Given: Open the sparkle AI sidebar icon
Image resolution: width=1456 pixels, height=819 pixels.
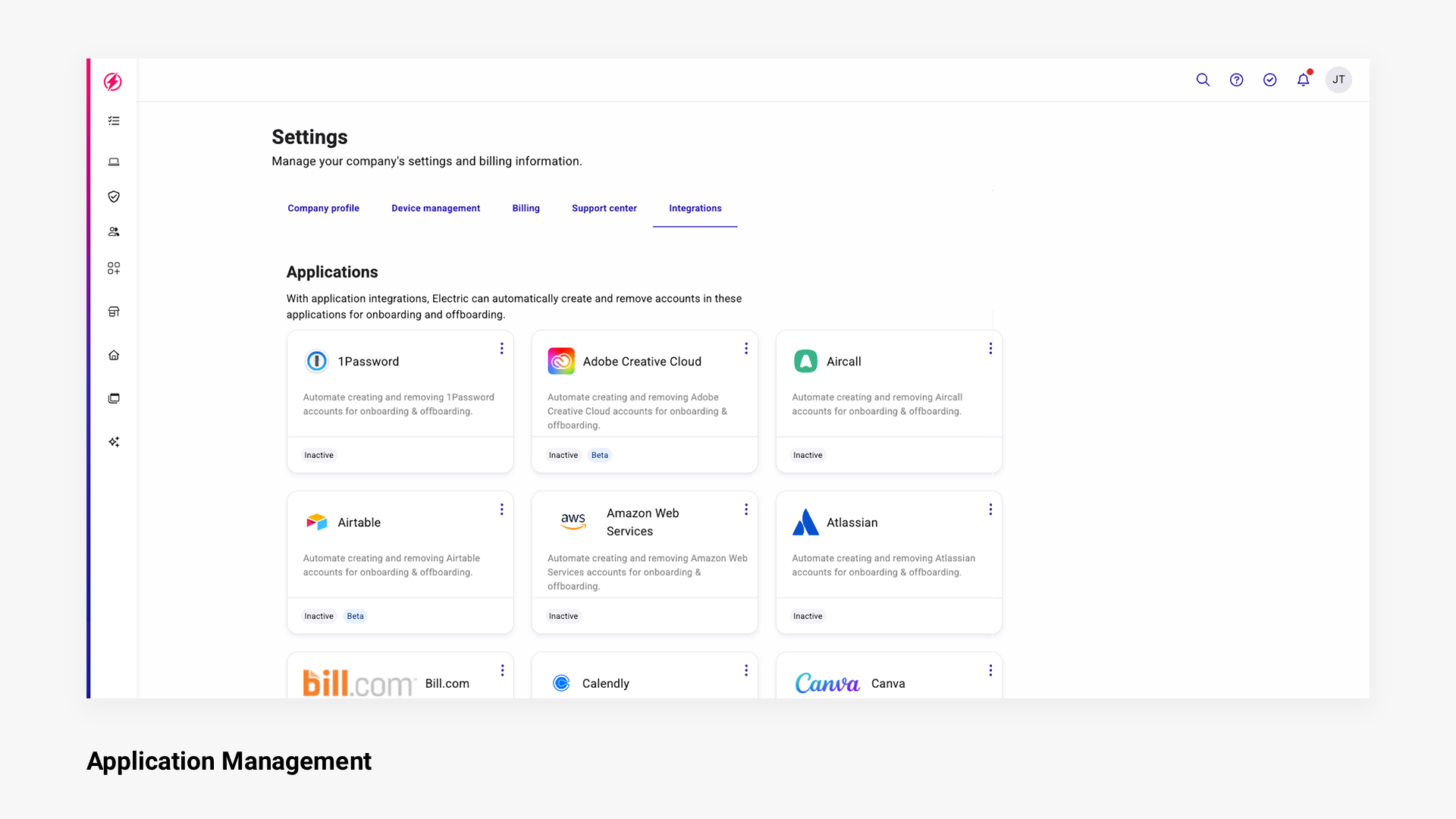Looking at the screenshot, I should point(114,442).
